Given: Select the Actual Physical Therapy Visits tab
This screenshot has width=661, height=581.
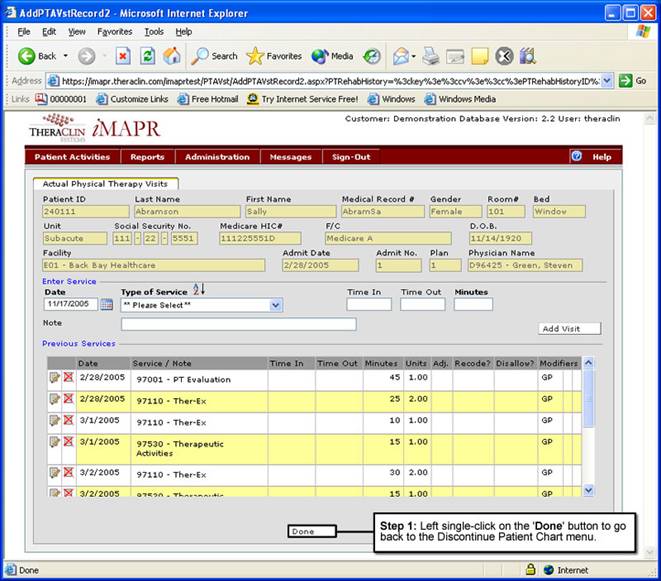Looking at the screenshot, I should tap(105, 183).
